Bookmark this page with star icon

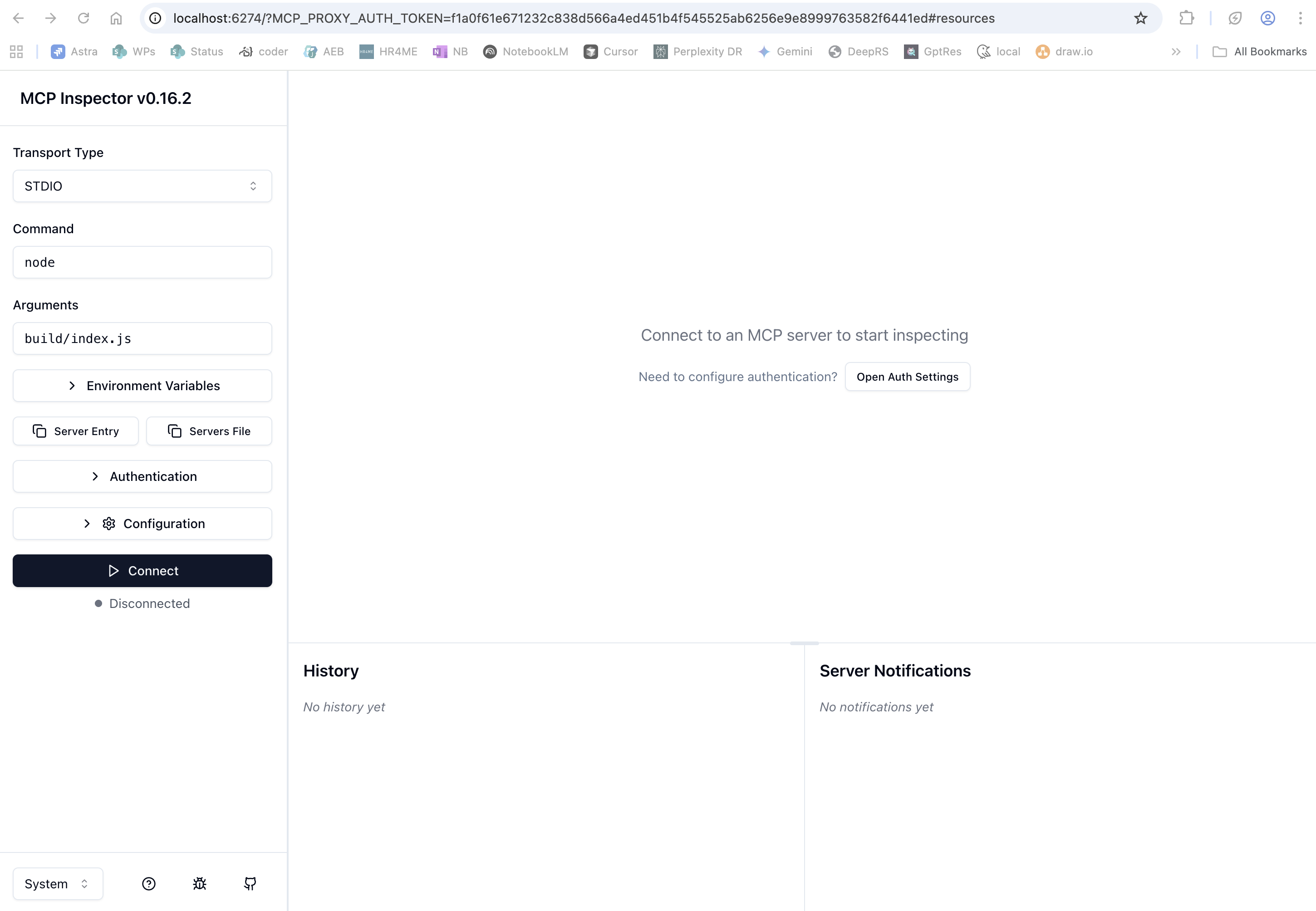pyautogui.click(x=1140, y=18)
